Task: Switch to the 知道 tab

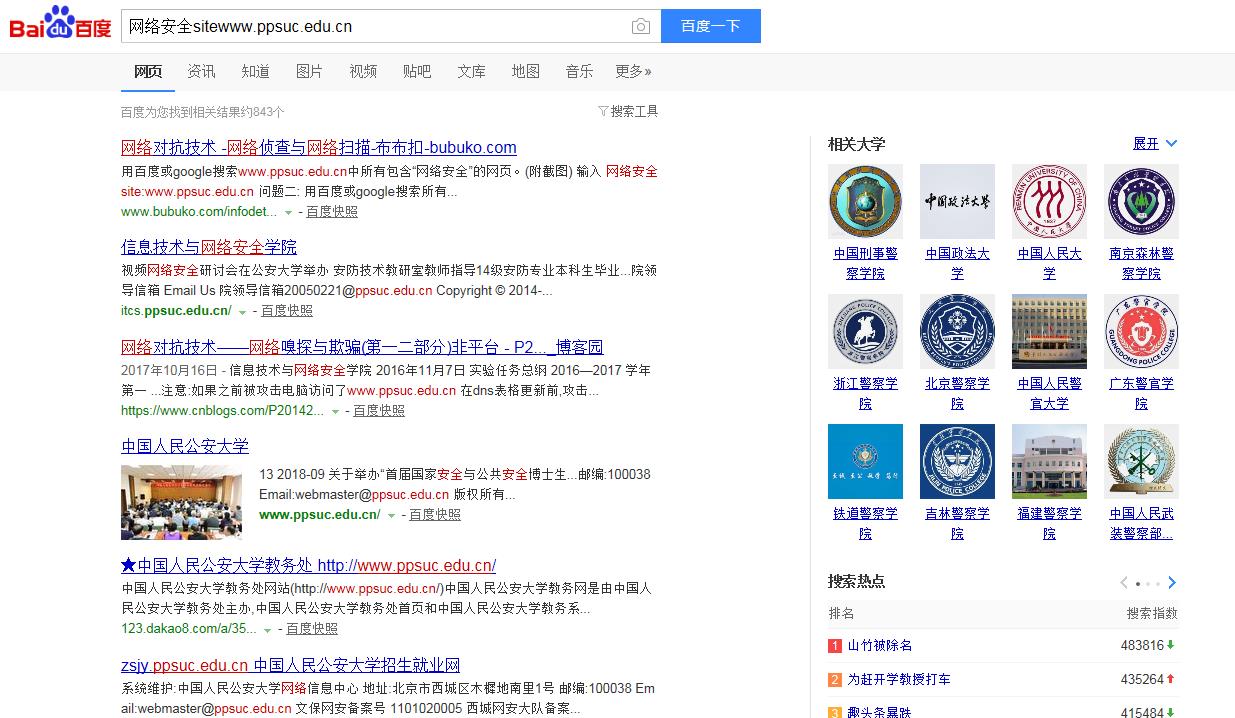Action: [255, 71]
